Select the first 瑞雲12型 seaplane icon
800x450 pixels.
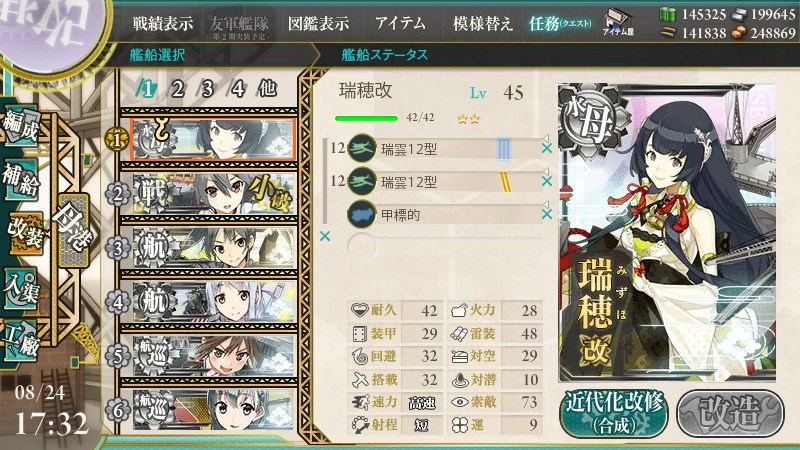(362, 148)
